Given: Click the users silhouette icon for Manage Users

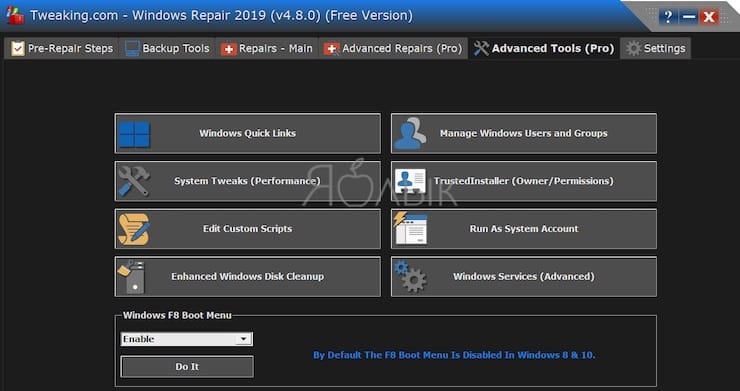Looking at the screenshot, I should 410,134.
